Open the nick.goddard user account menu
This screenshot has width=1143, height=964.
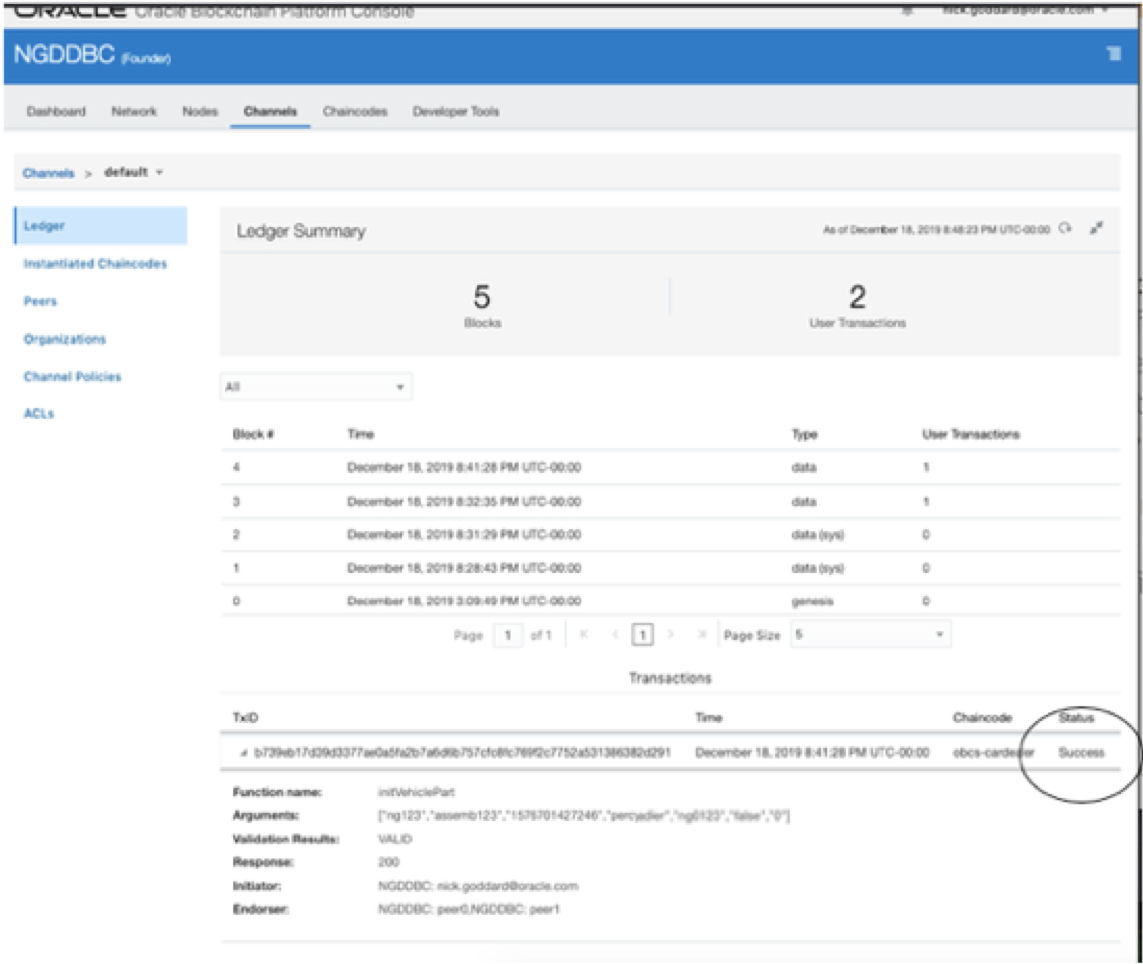[1025, 10]
